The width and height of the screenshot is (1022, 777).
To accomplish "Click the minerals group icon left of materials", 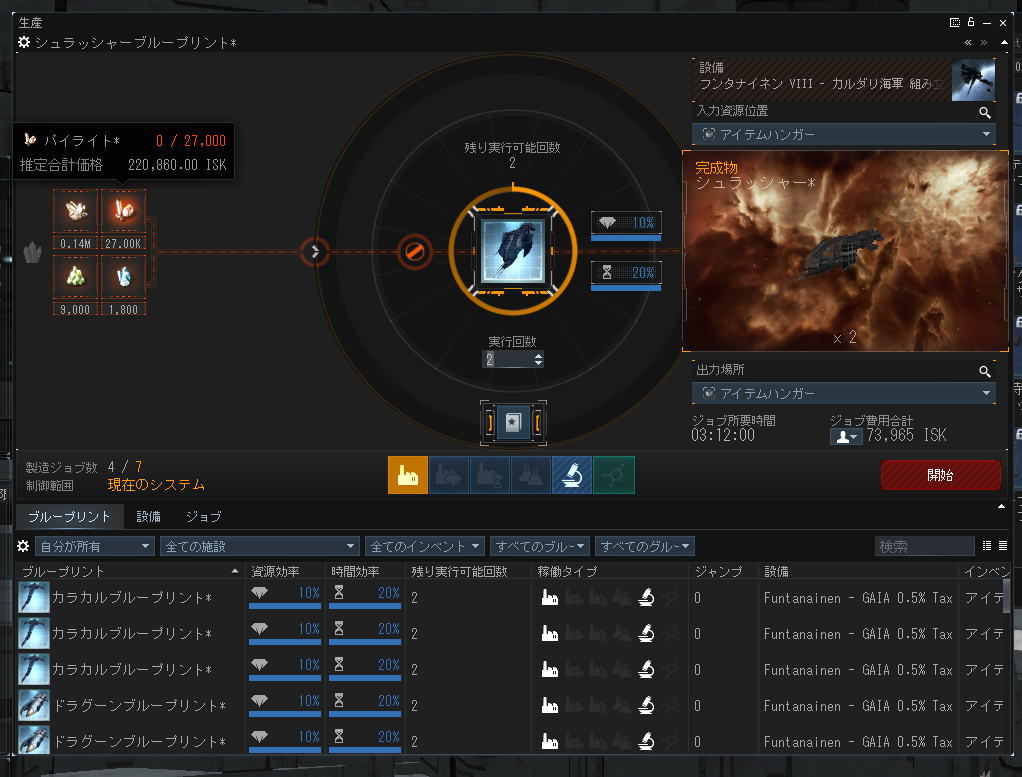I will [x=32, y=252].
